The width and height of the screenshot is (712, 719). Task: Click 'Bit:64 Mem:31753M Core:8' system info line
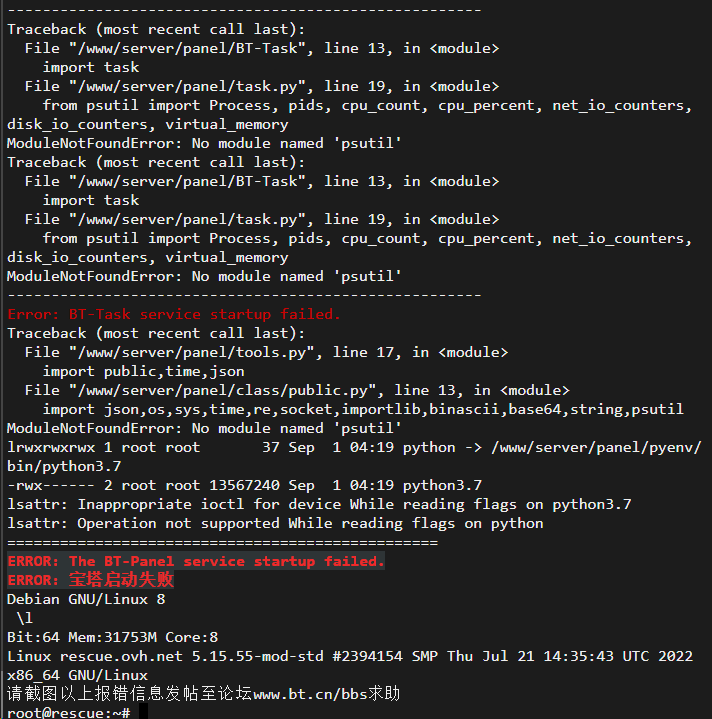[112, 637]
